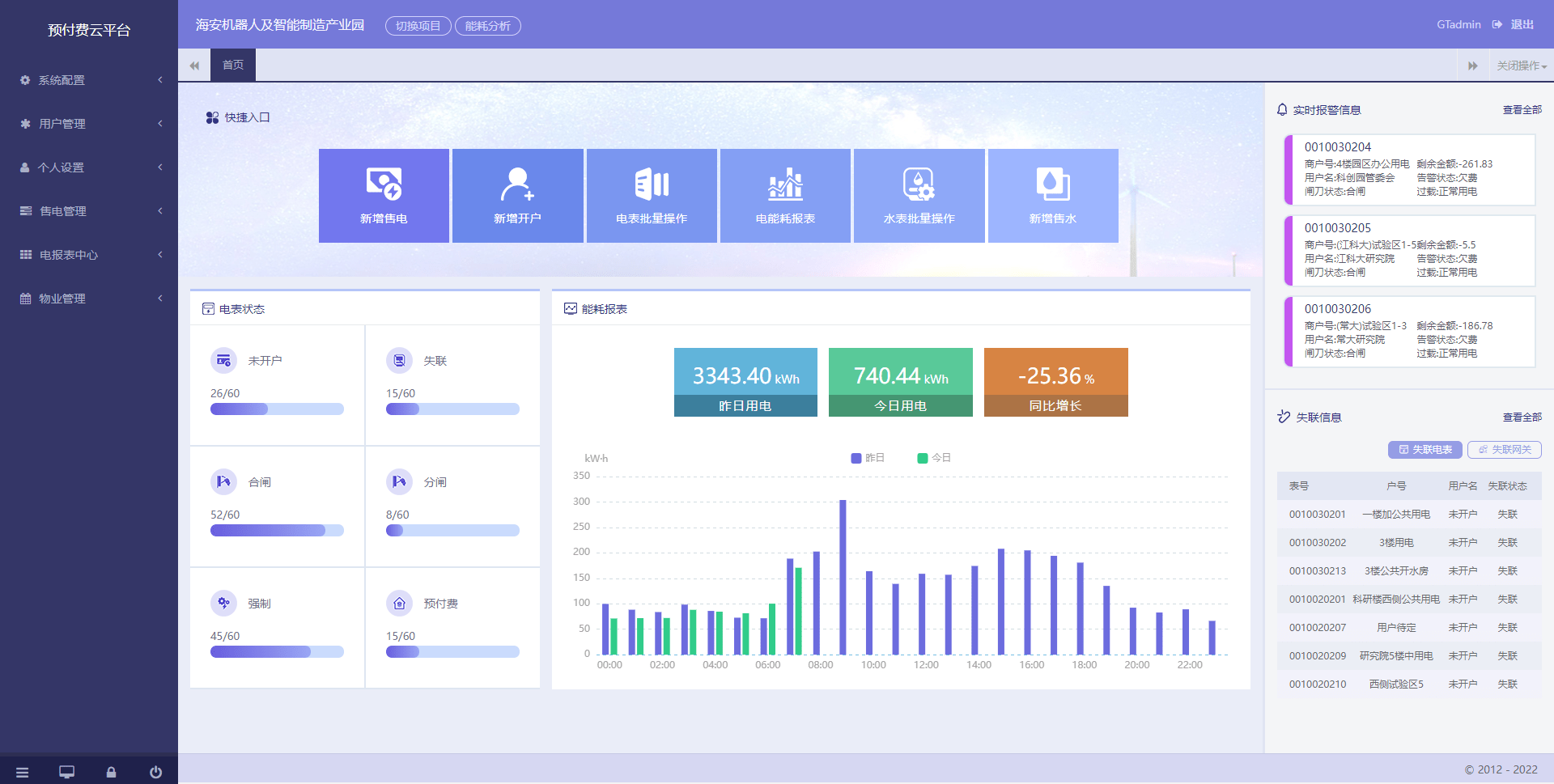The width and height of the screenshot is (1554, 784).
Task: Click the lock icon in bottom sidebar
Action: [x=111, y=772]
